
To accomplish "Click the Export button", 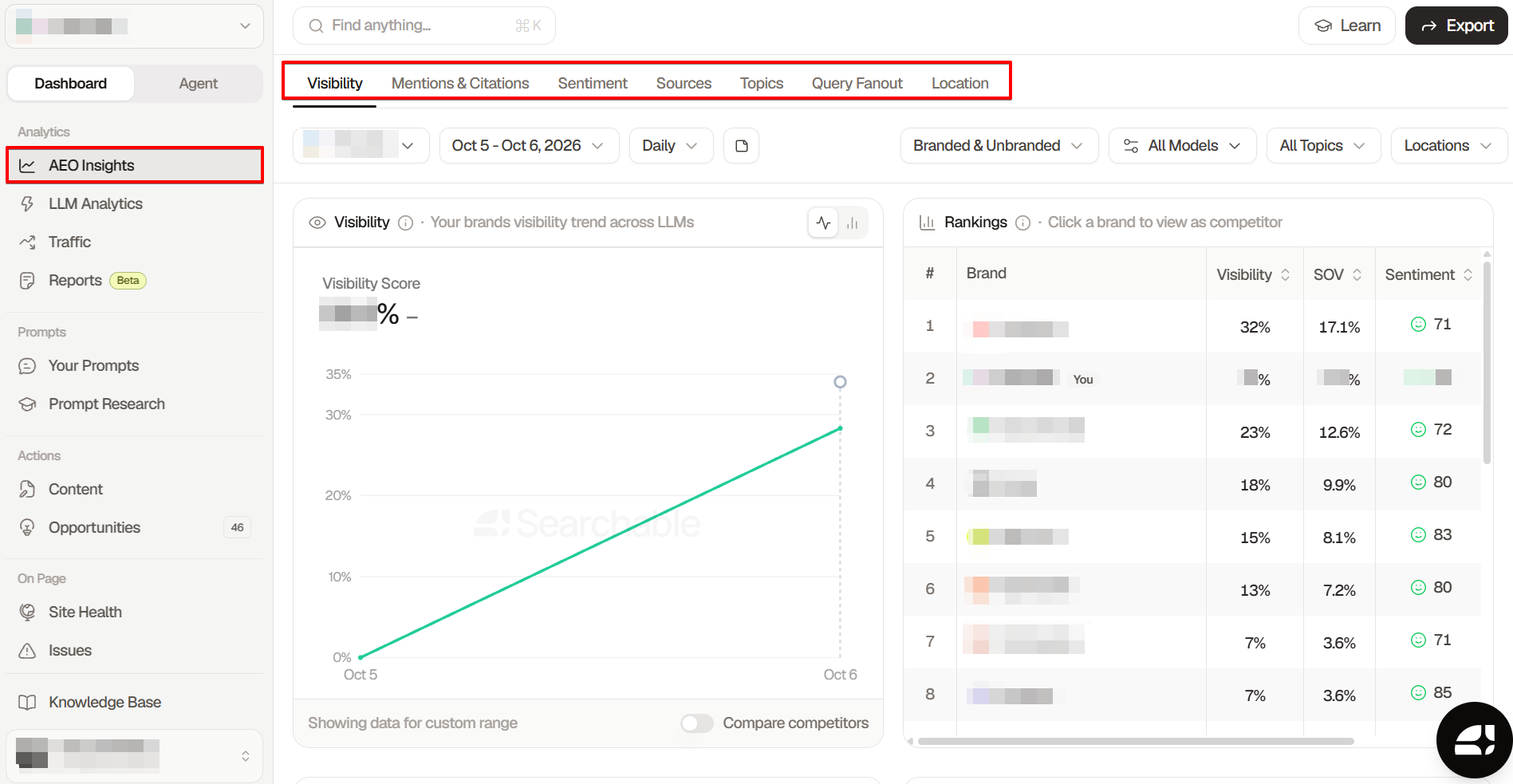I will coord(1456,26).
